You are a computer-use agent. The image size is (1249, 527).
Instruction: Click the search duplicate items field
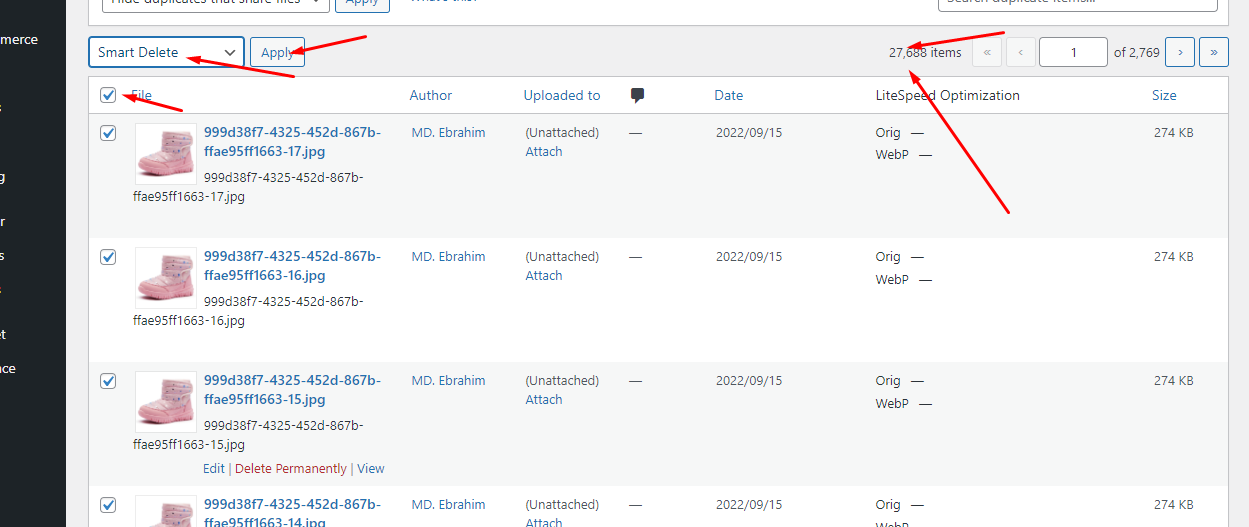[x=1077, y=4]
